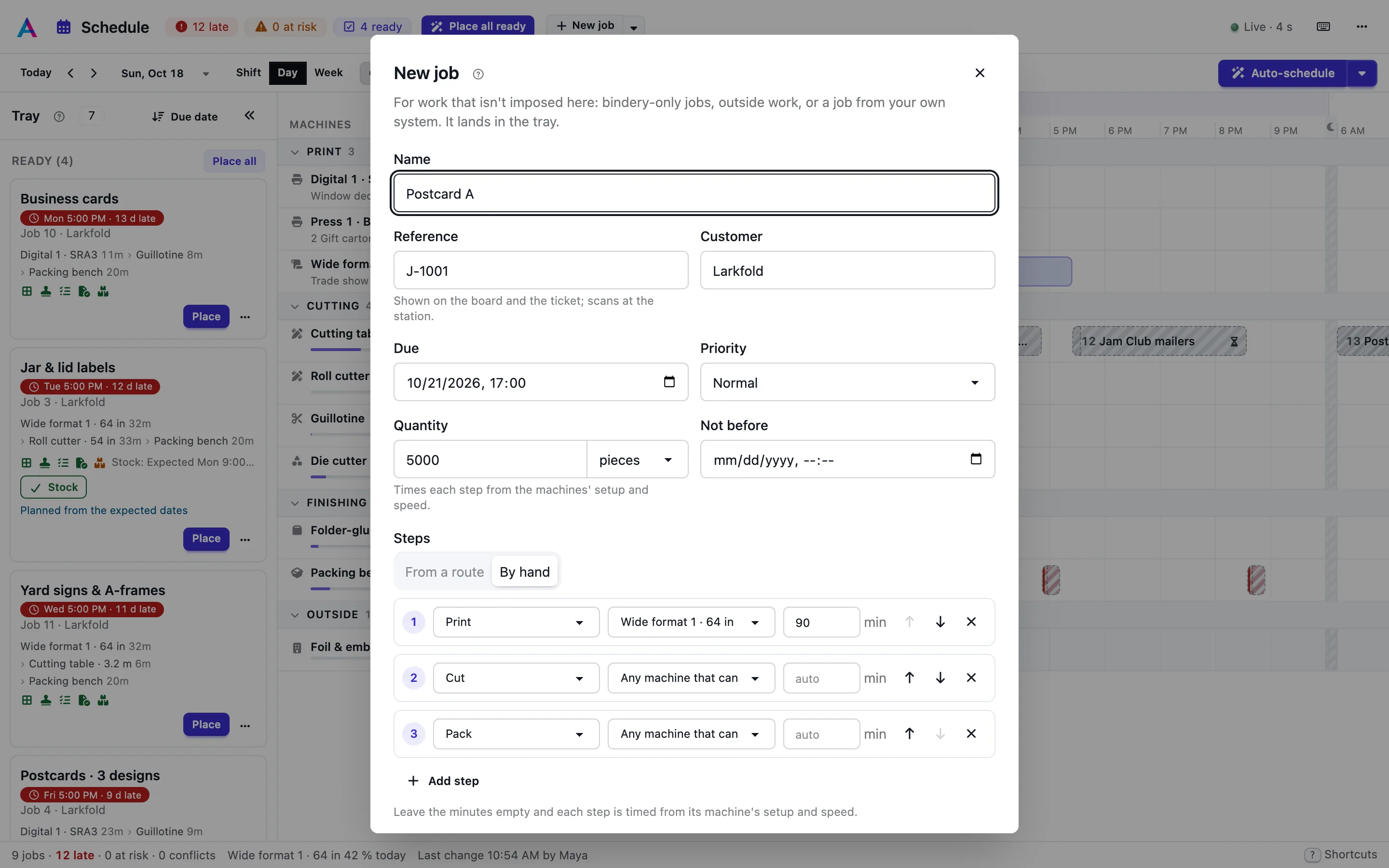Open more options for Yard signs & A-frames

[245, 726]
